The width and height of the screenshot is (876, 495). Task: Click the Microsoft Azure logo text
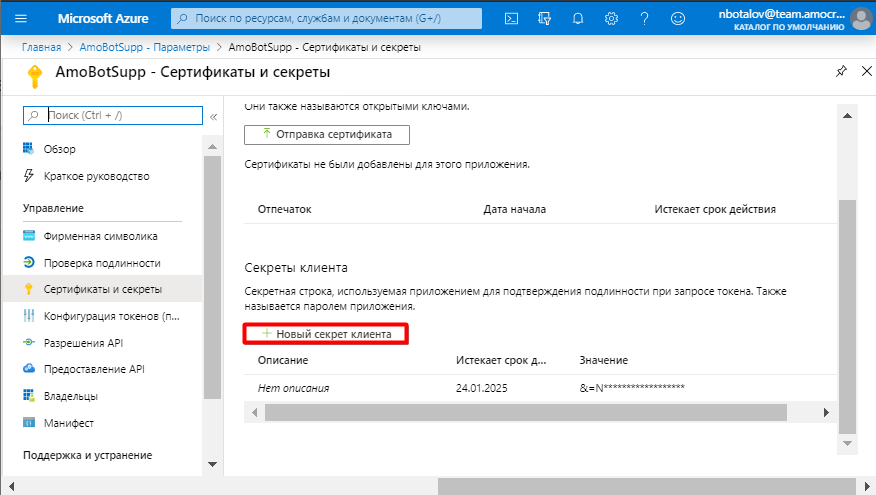(x=103, y=18)
